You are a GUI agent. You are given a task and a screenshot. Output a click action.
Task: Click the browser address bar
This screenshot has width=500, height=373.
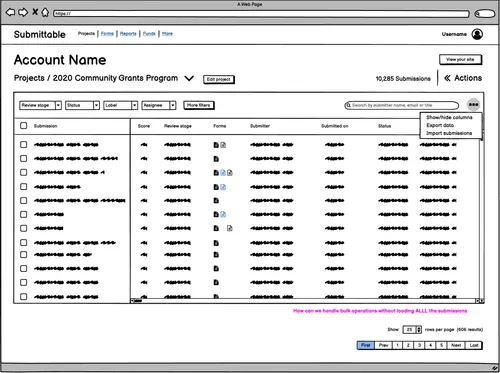point(261,14)
